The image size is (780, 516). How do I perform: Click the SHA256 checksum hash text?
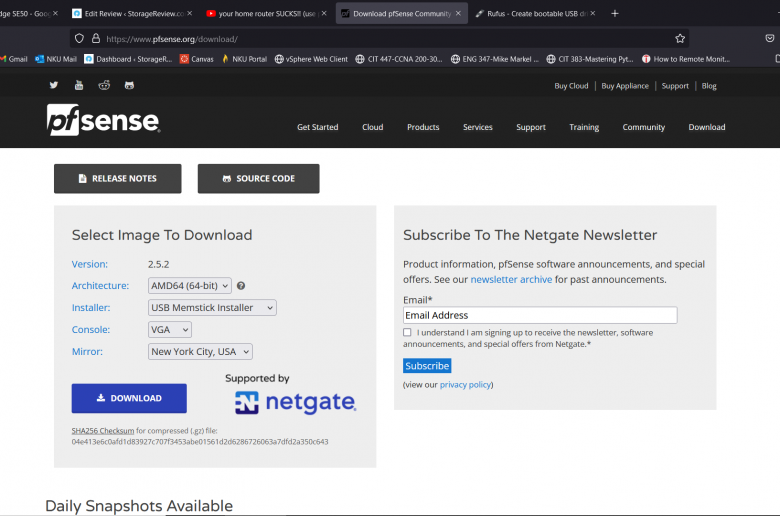point(200,441)
